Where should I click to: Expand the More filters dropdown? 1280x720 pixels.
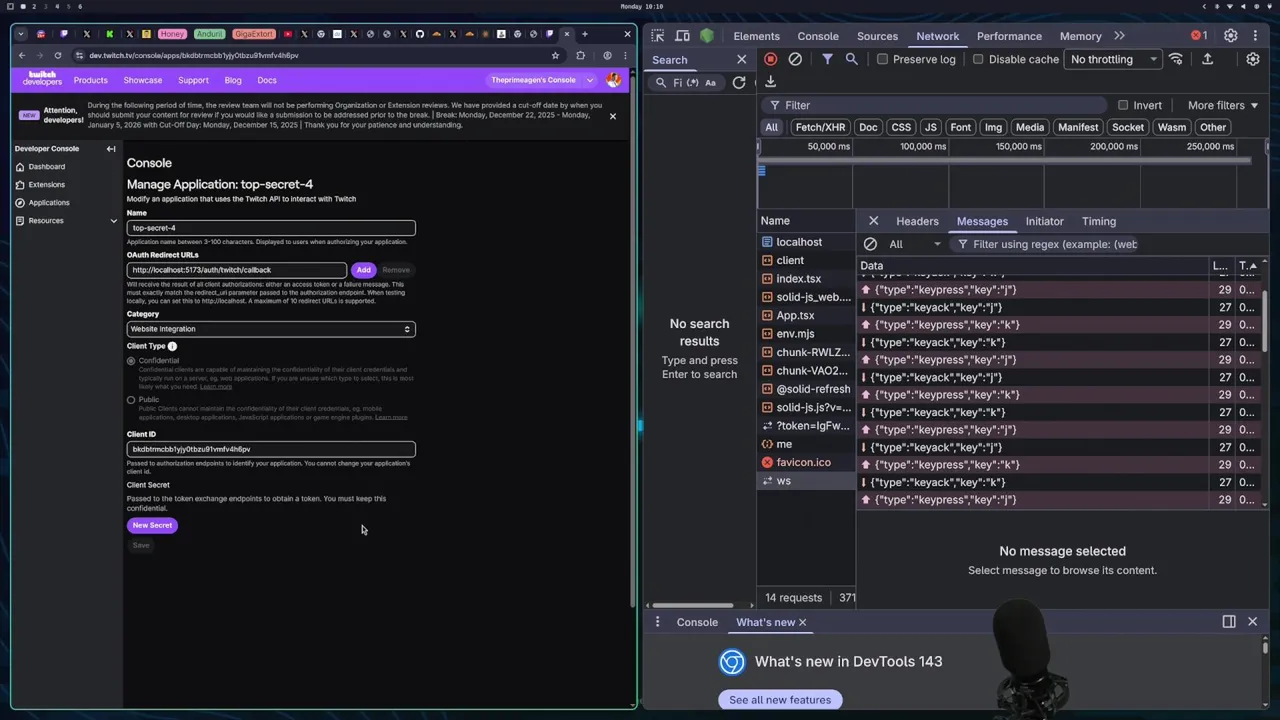pos(1223,105)
